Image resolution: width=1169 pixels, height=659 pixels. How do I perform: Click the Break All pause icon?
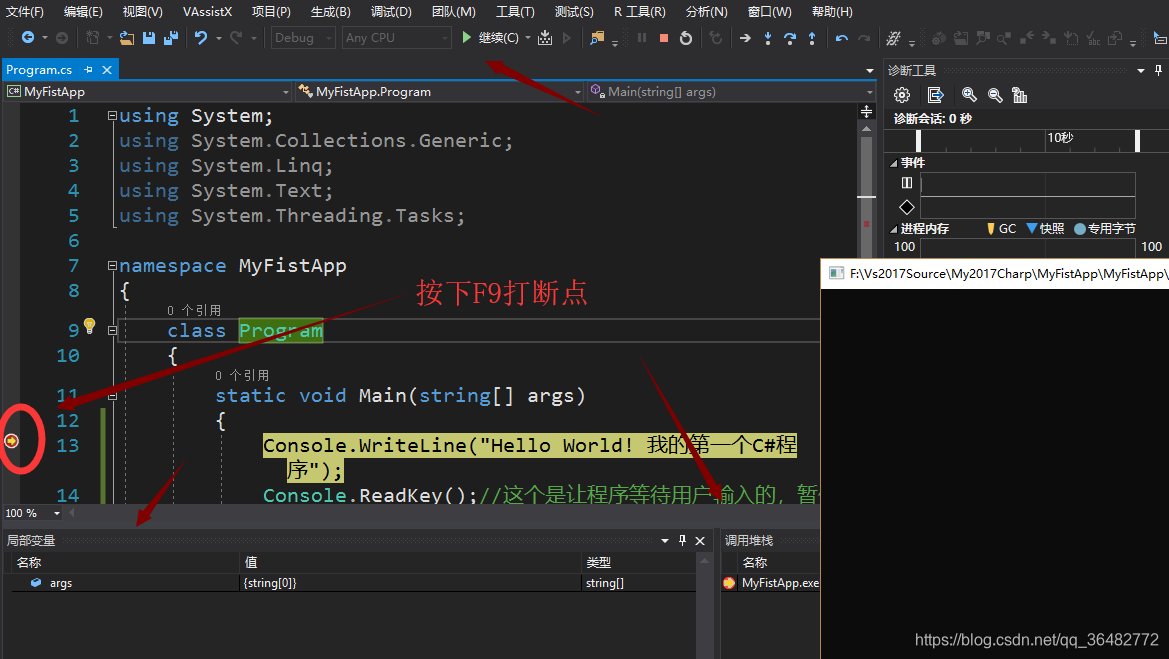[x=642, y=37]
